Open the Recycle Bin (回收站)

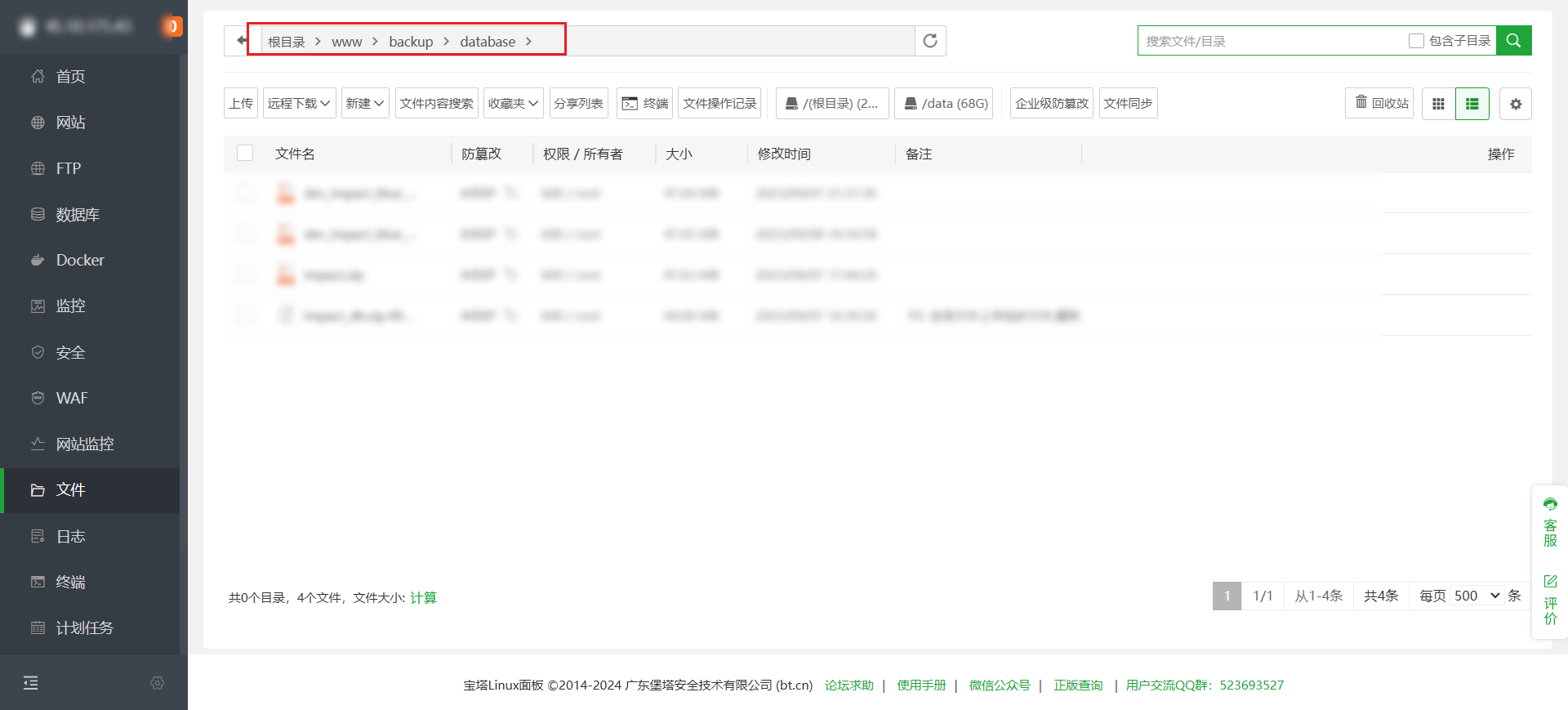click(1379, 104)
